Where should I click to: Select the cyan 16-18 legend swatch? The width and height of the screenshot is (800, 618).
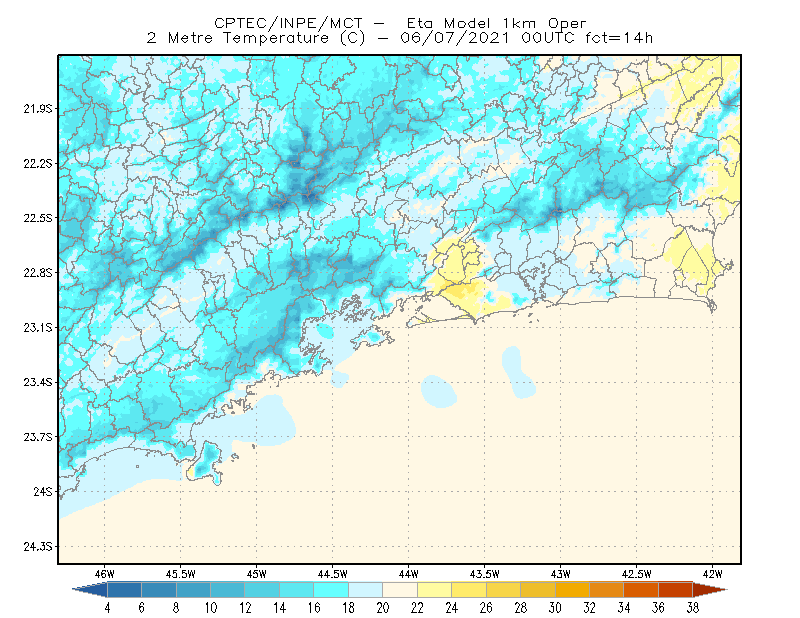tap(331, 590)
